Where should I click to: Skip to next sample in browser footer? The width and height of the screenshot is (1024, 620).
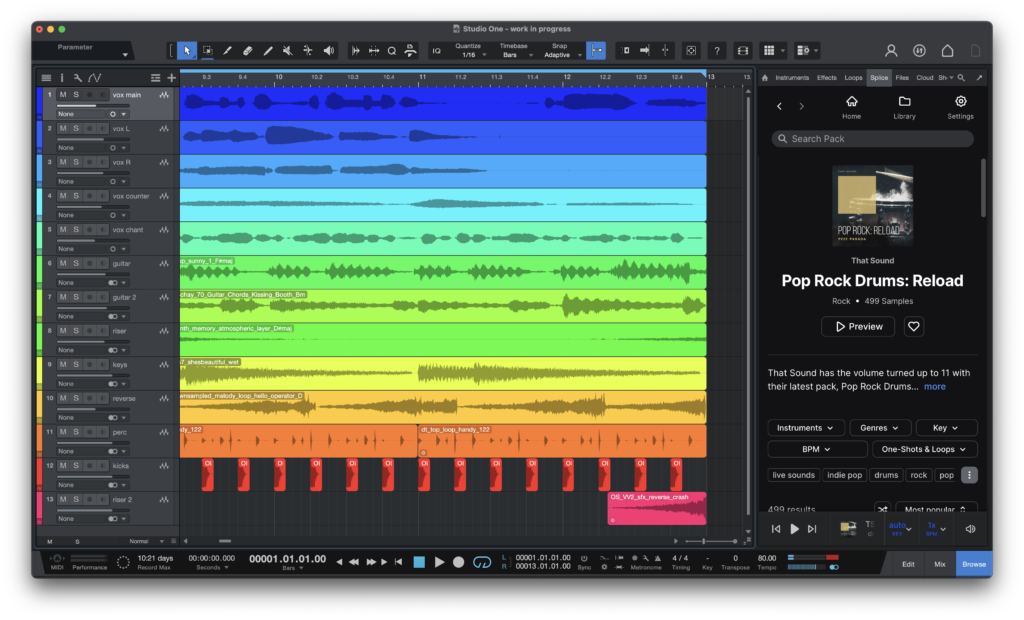click(812, 529)
